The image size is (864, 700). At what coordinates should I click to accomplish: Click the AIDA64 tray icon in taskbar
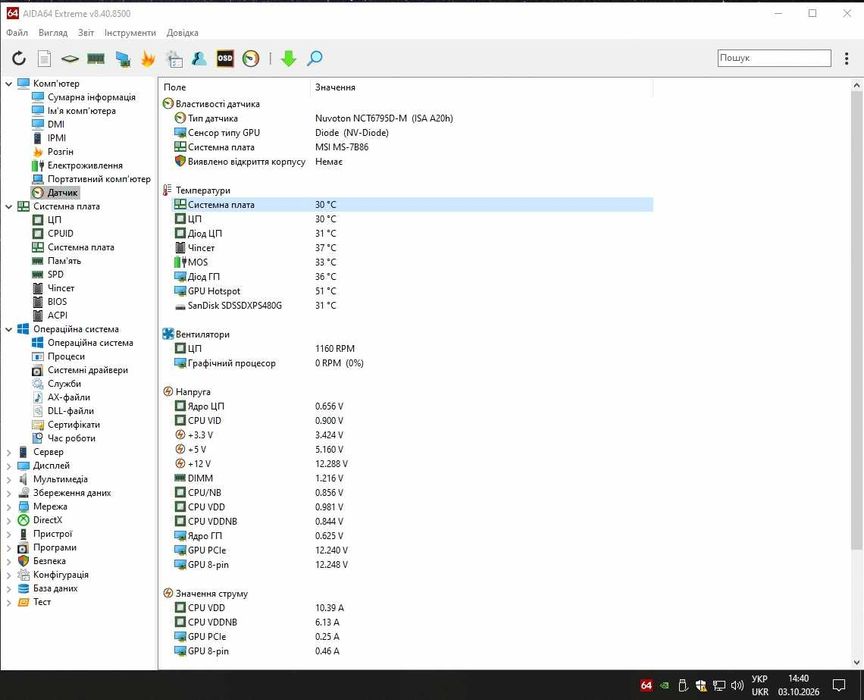646,685
